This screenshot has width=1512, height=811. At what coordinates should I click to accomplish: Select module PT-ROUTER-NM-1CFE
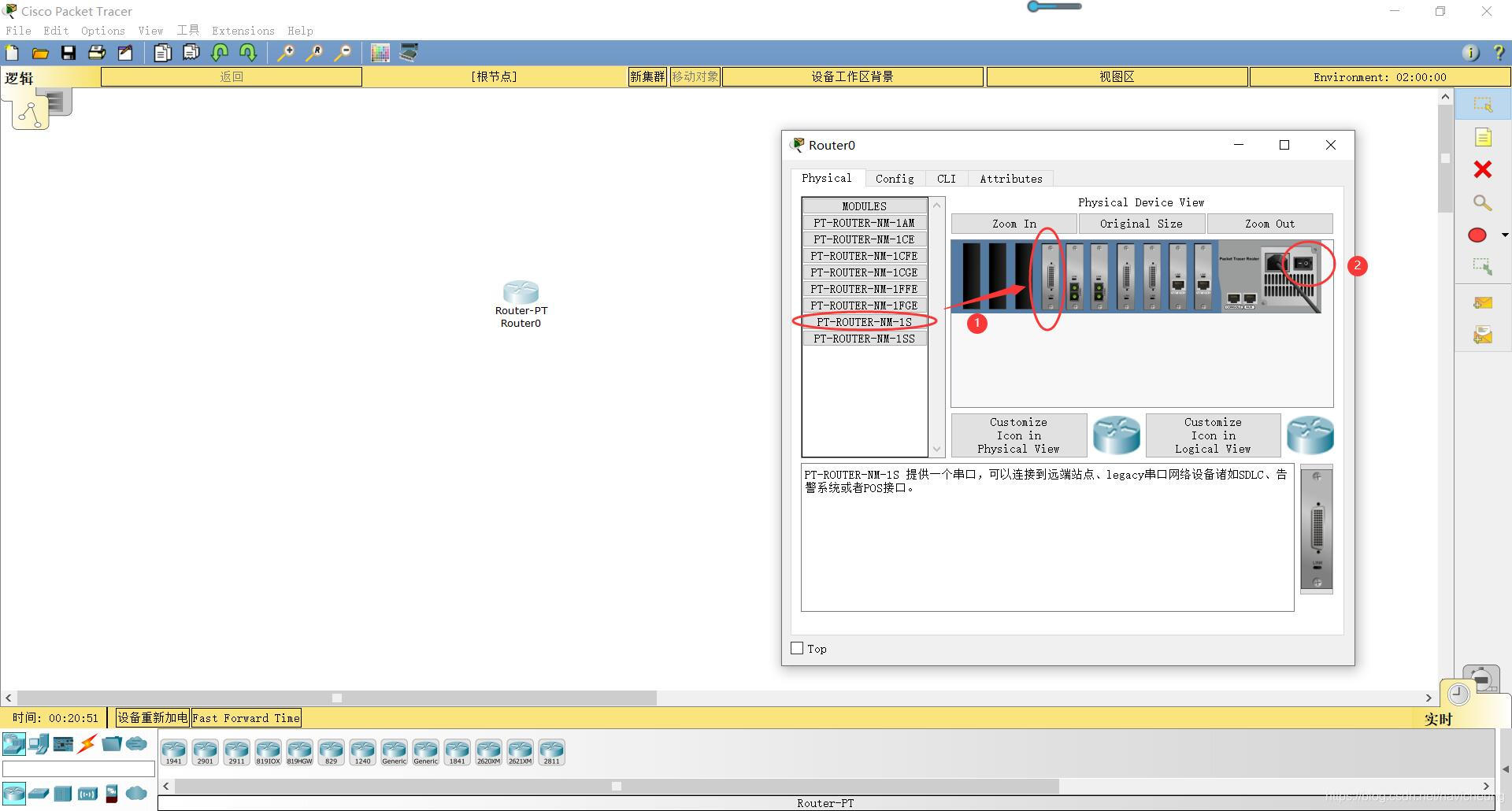point(864,256)
